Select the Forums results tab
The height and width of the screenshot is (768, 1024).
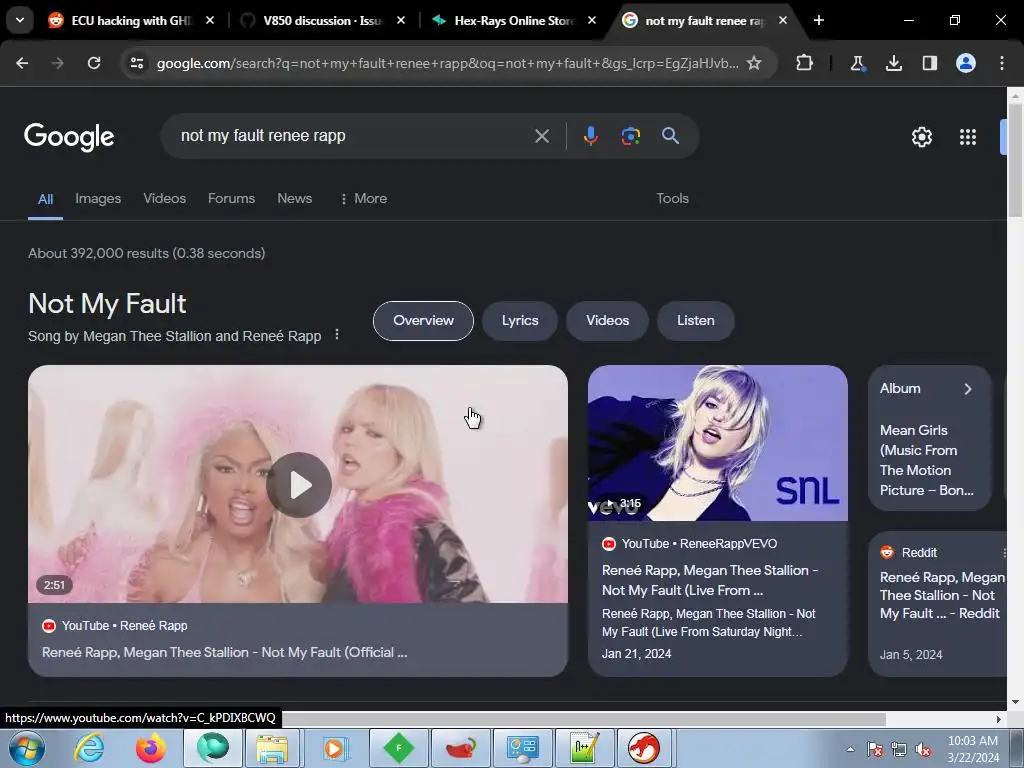pyautogui.click(x=231, y=198)
